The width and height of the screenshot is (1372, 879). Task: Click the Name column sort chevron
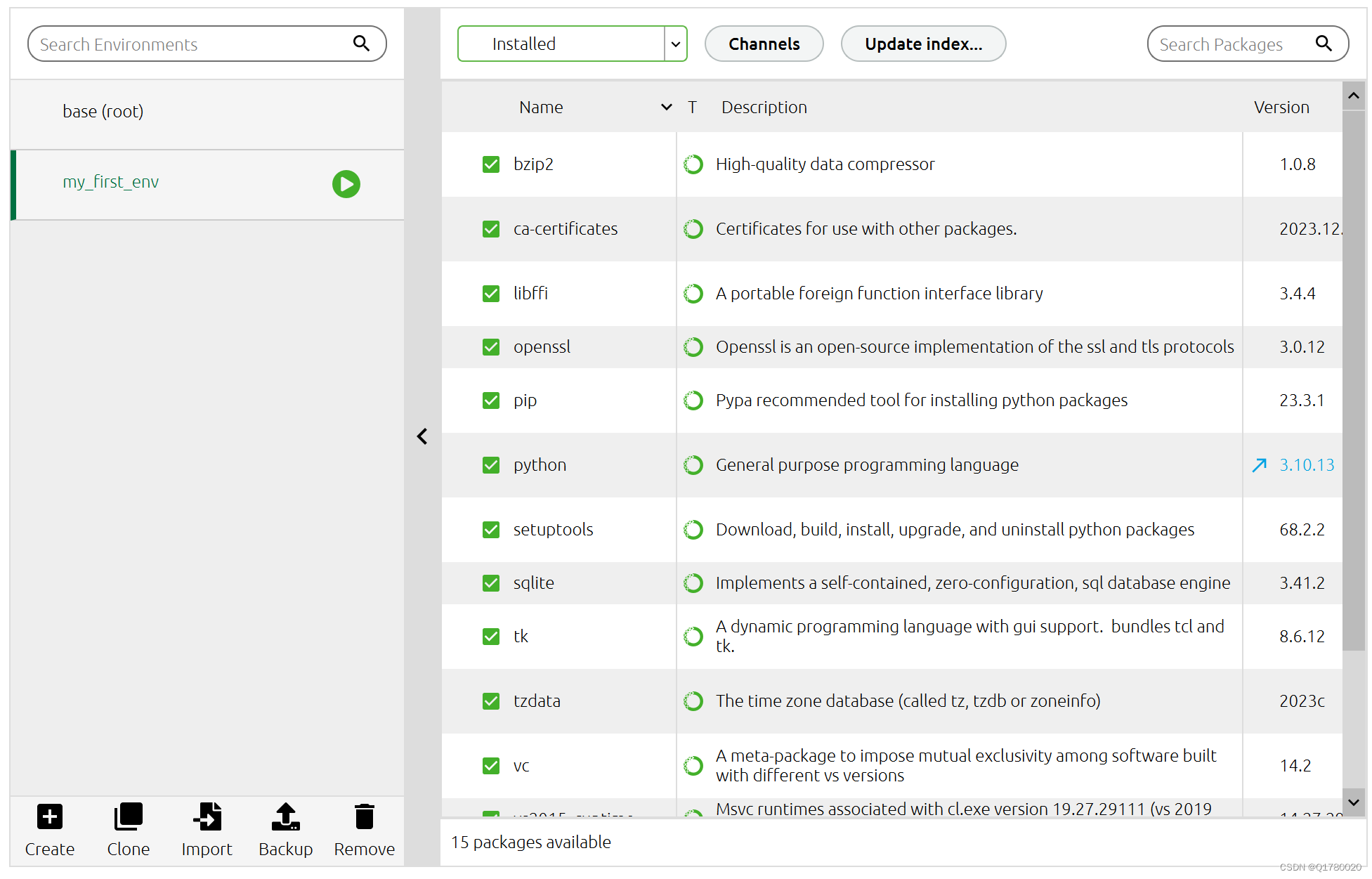[x=666, y=108]
